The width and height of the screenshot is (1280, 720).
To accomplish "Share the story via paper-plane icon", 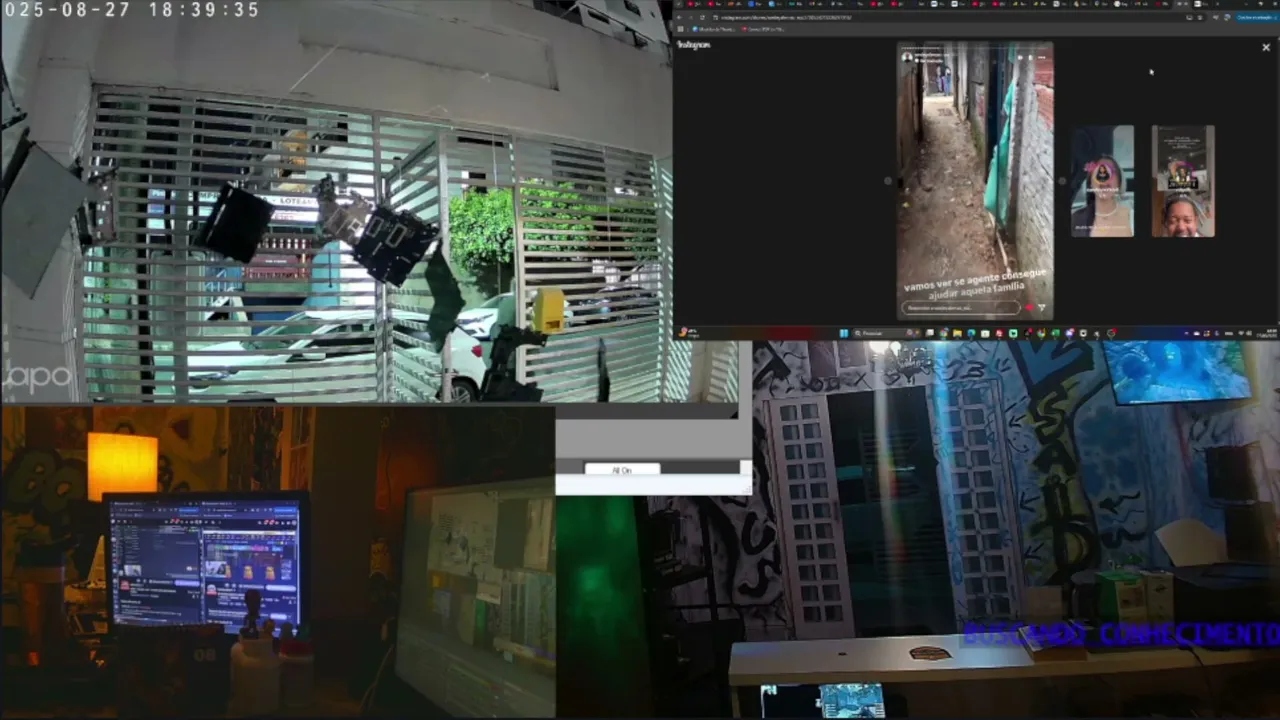I will [x=1042, y=307].
